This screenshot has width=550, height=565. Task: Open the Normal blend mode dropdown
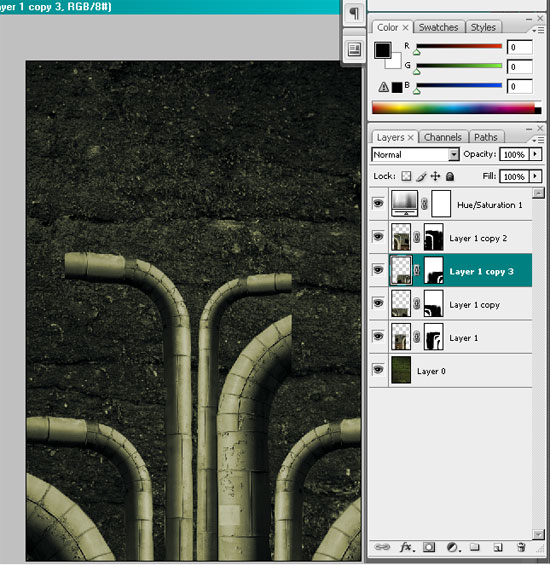415,155
